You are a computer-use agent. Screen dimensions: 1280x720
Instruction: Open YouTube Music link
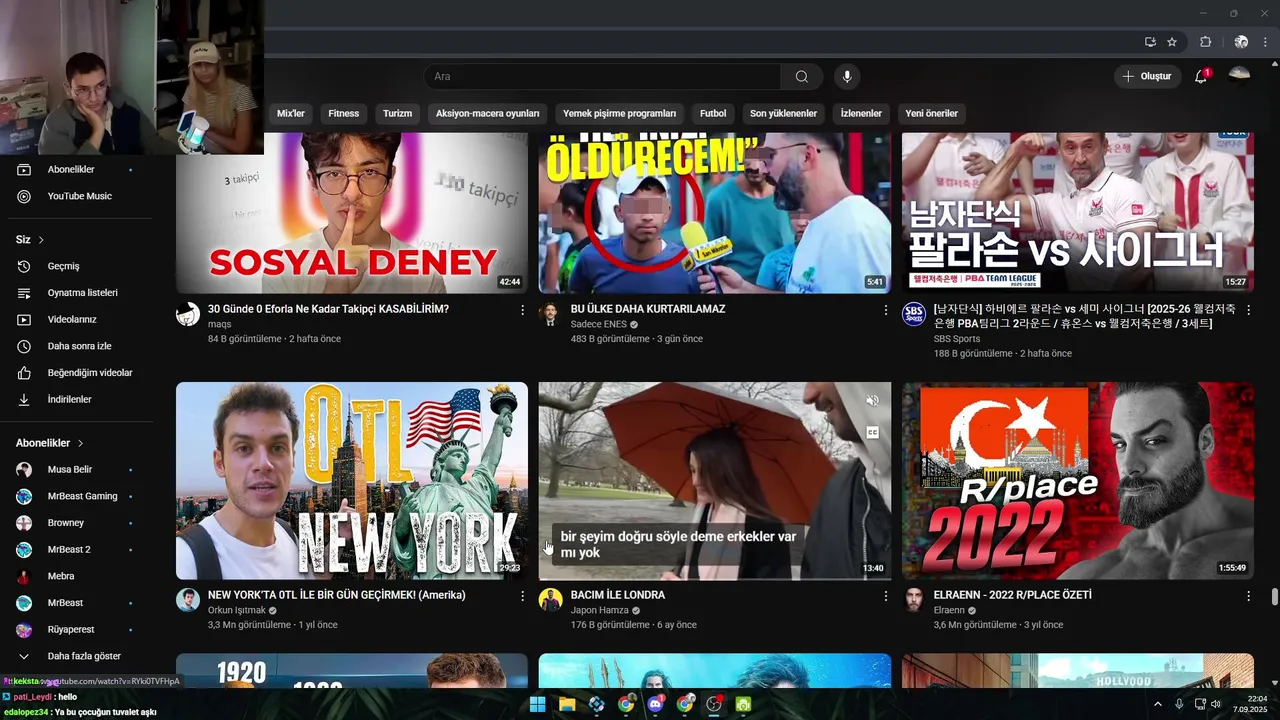75,196
